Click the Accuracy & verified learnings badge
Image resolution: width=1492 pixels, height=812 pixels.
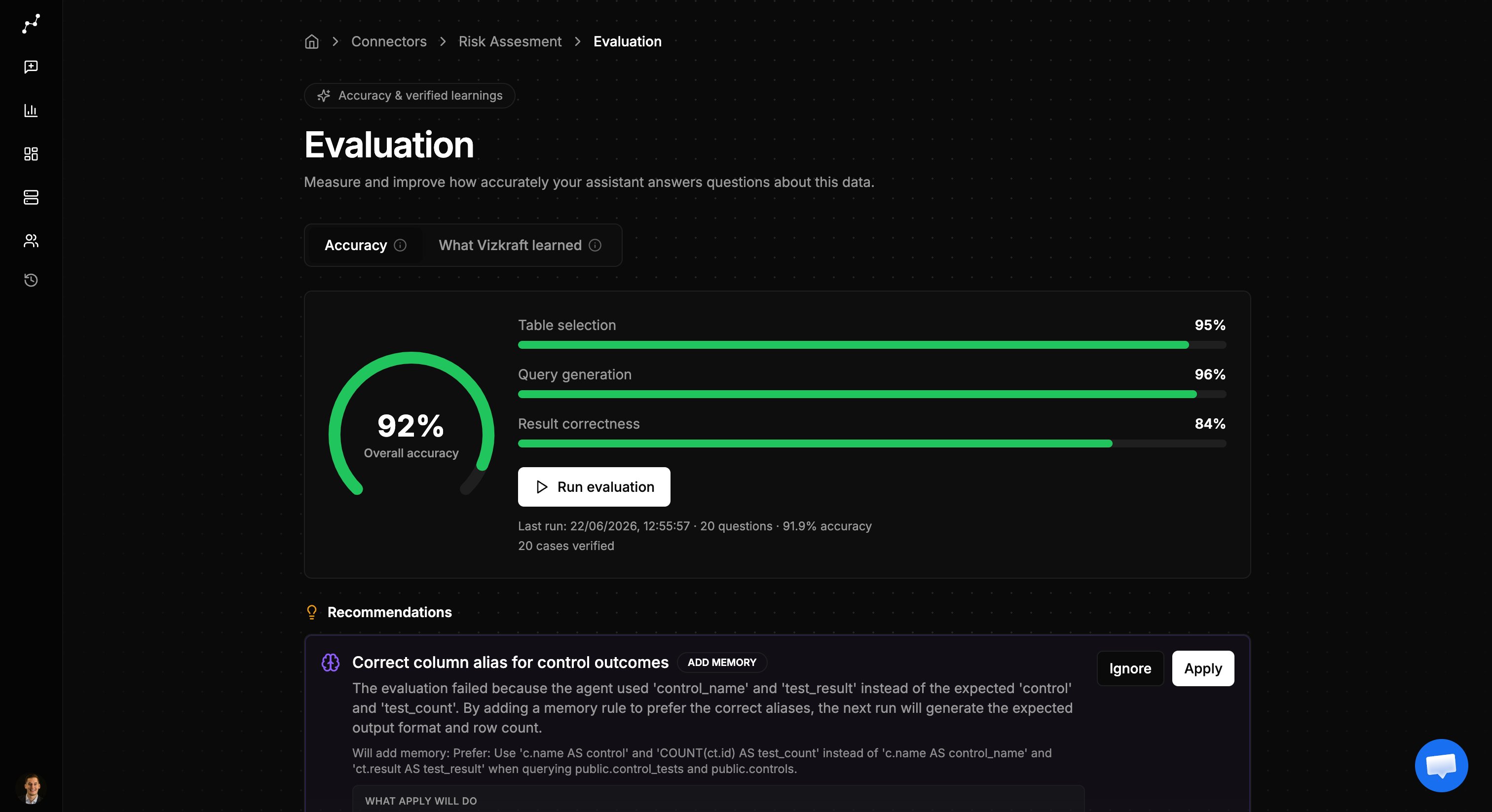[x=410, y=96]
